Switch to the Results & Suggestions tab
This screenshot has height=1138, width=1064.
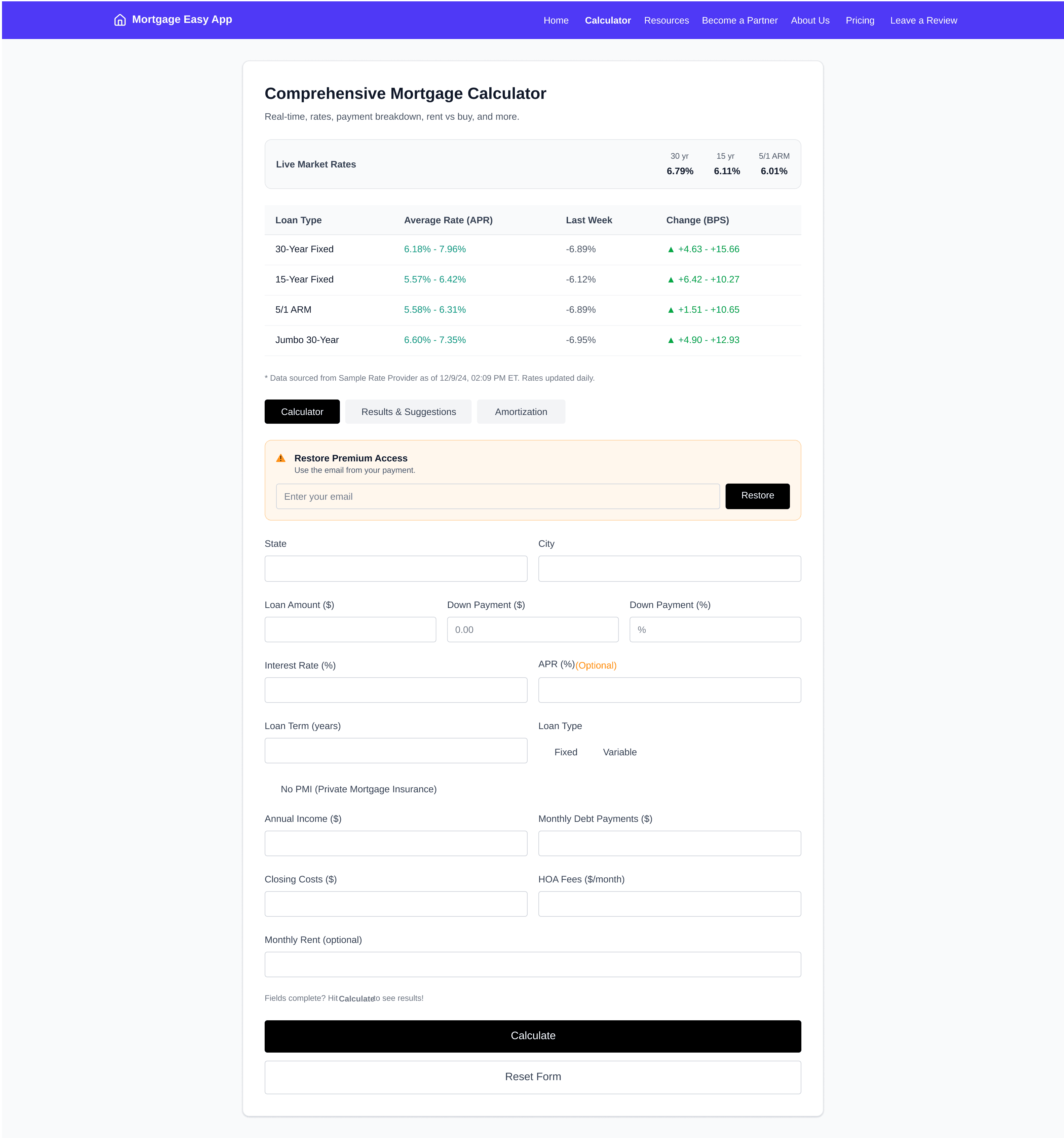click(x=408, y=411)
